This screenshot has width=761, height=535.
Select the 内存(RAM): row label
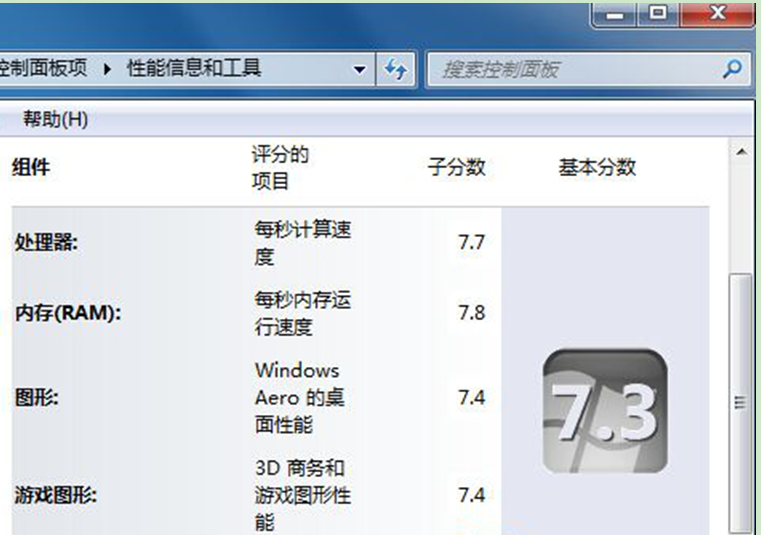coord(68,313)
